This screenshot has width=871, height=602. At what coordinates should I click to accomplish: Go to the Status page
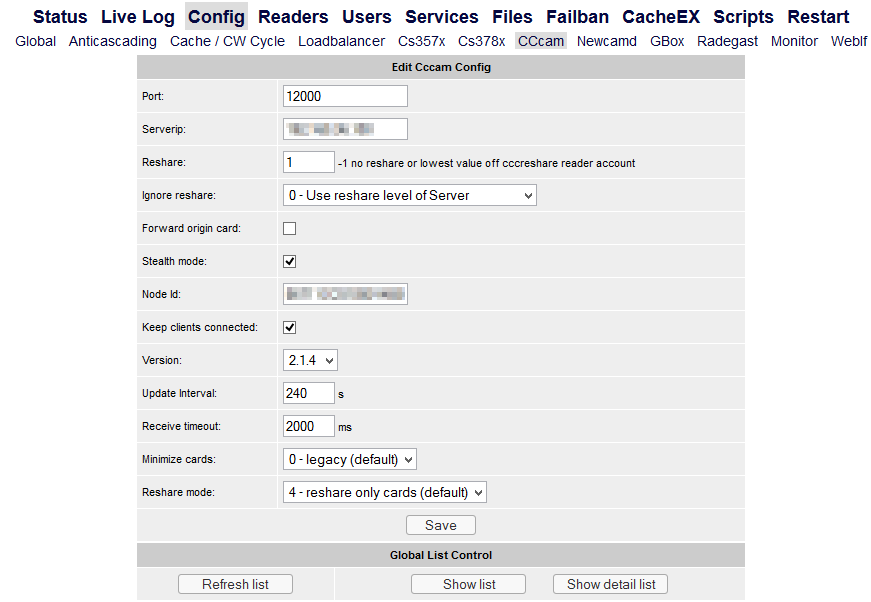pos(60,17)
